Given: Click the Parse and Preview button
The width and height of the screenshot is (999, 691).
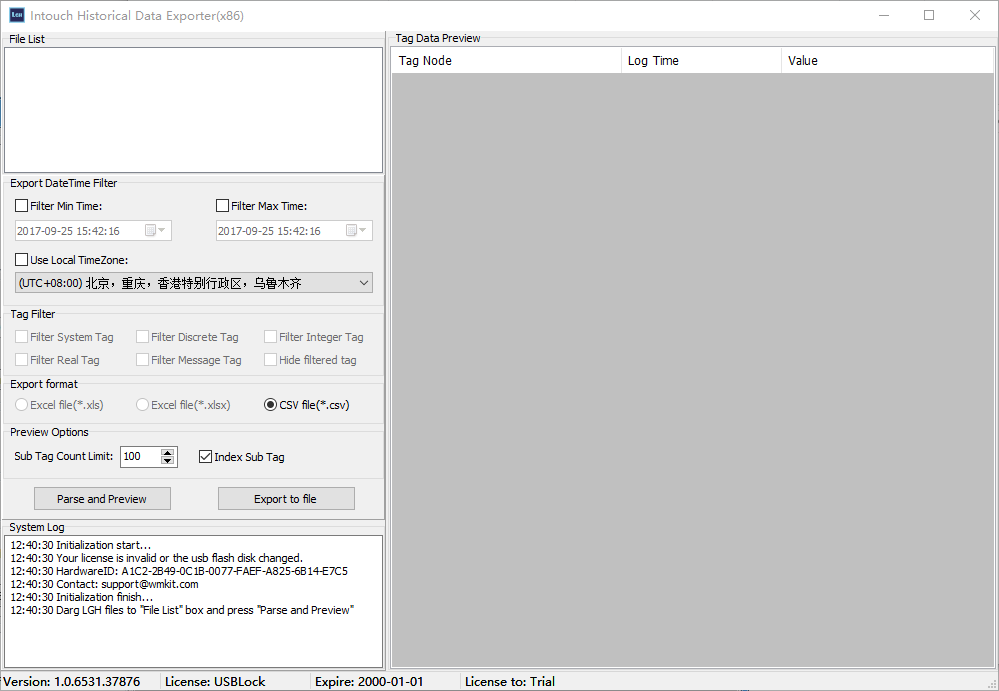Looking at the screenshot, I should tap(102, 499).
